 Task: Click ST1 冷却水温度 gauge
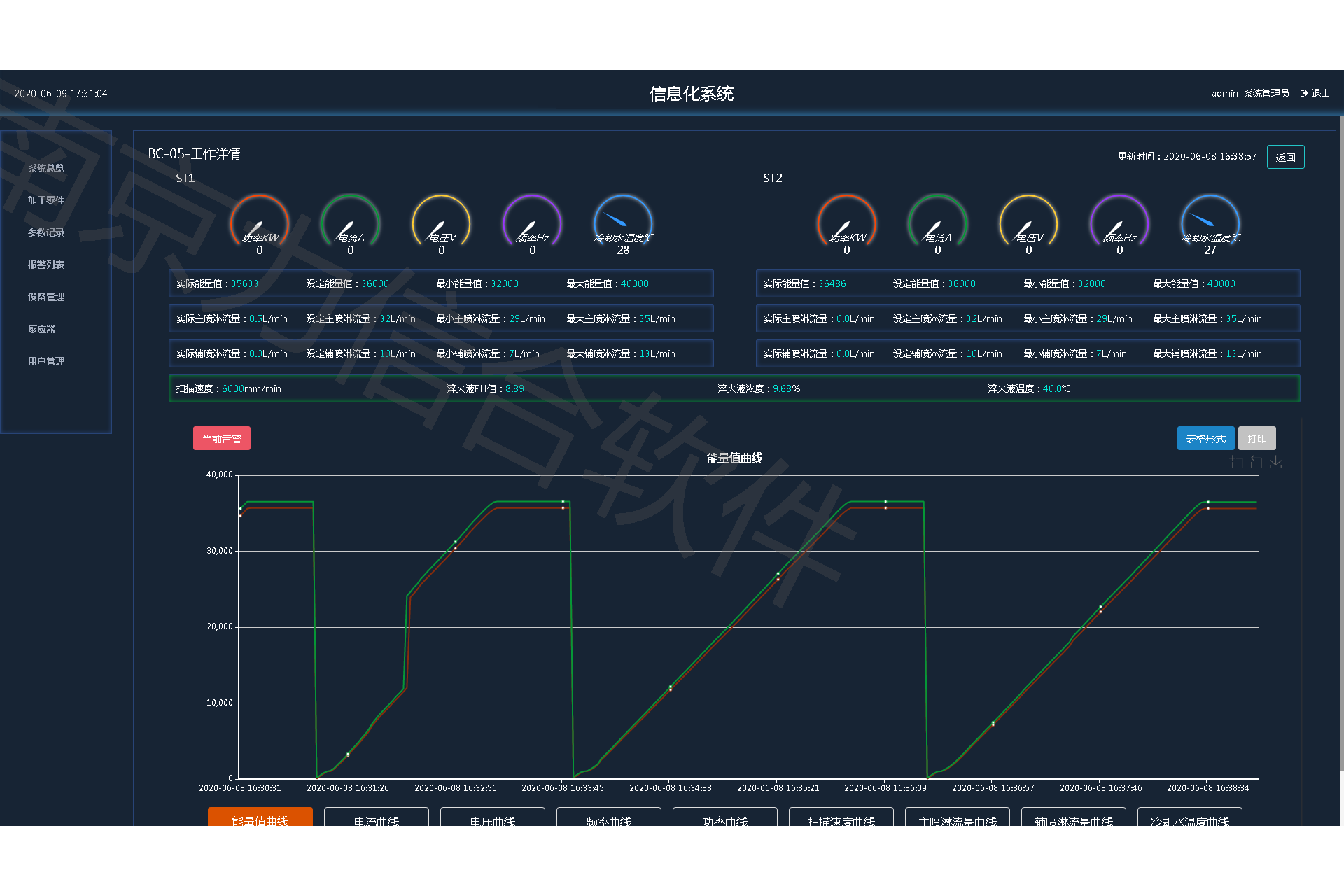pyautogui.click(x=623, y=223)
